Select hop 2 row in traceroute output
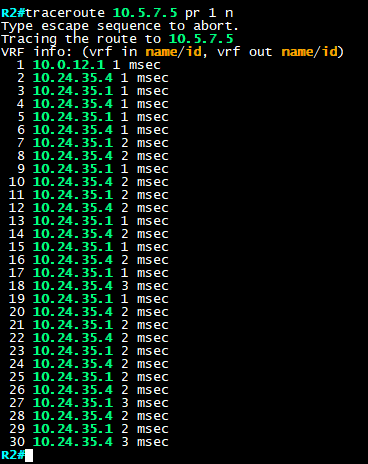This screenshot has width=368, height=464. click(x=93, y=78)
